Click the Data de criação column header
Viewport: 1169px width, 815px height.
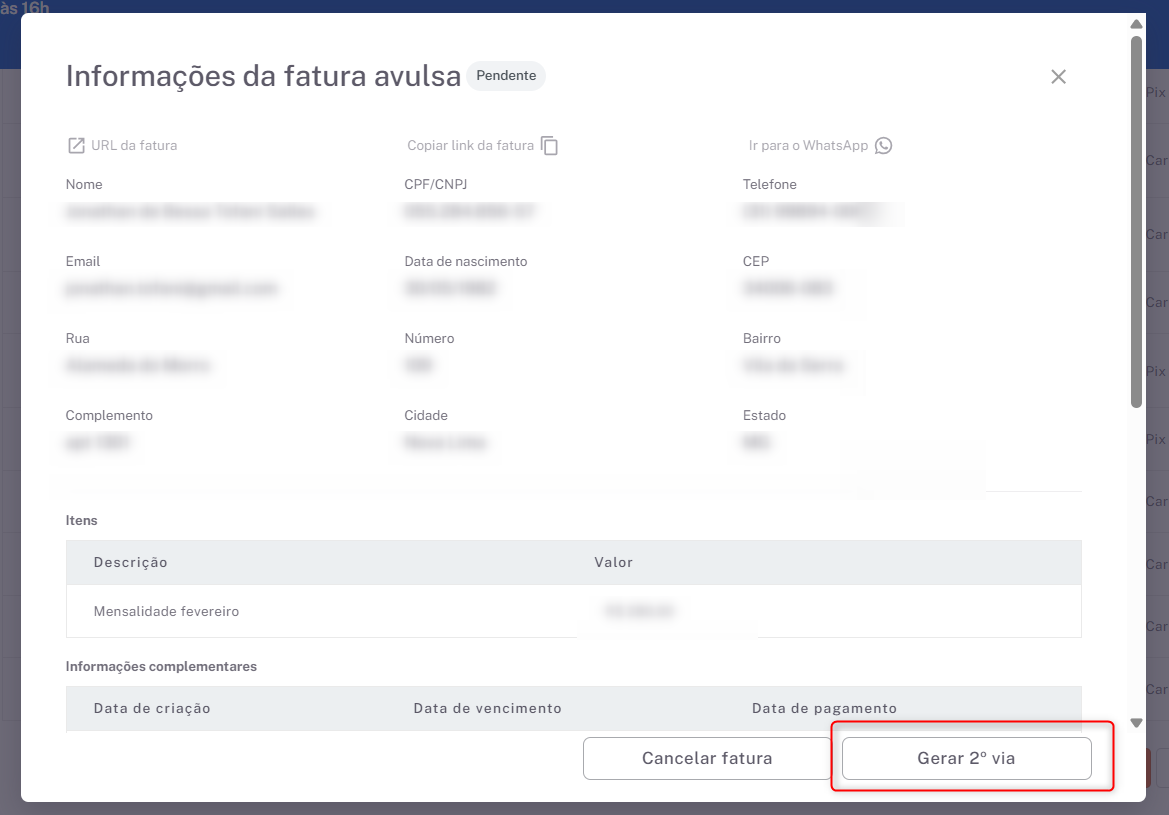pos(152,709)
